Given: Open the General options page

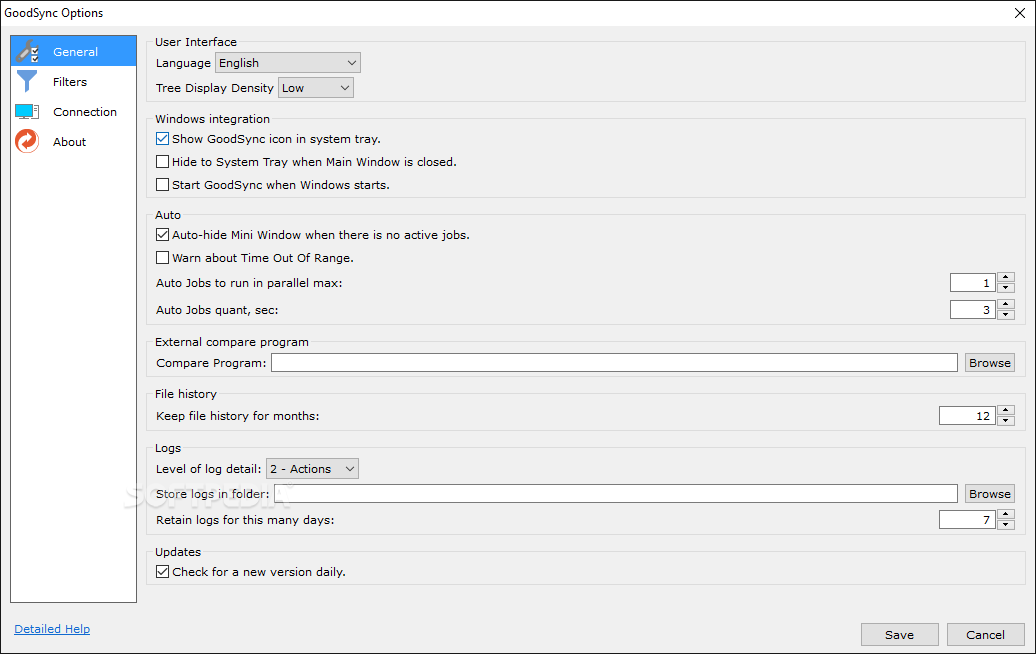Looking at the screenshot, I should click(73, 52).
